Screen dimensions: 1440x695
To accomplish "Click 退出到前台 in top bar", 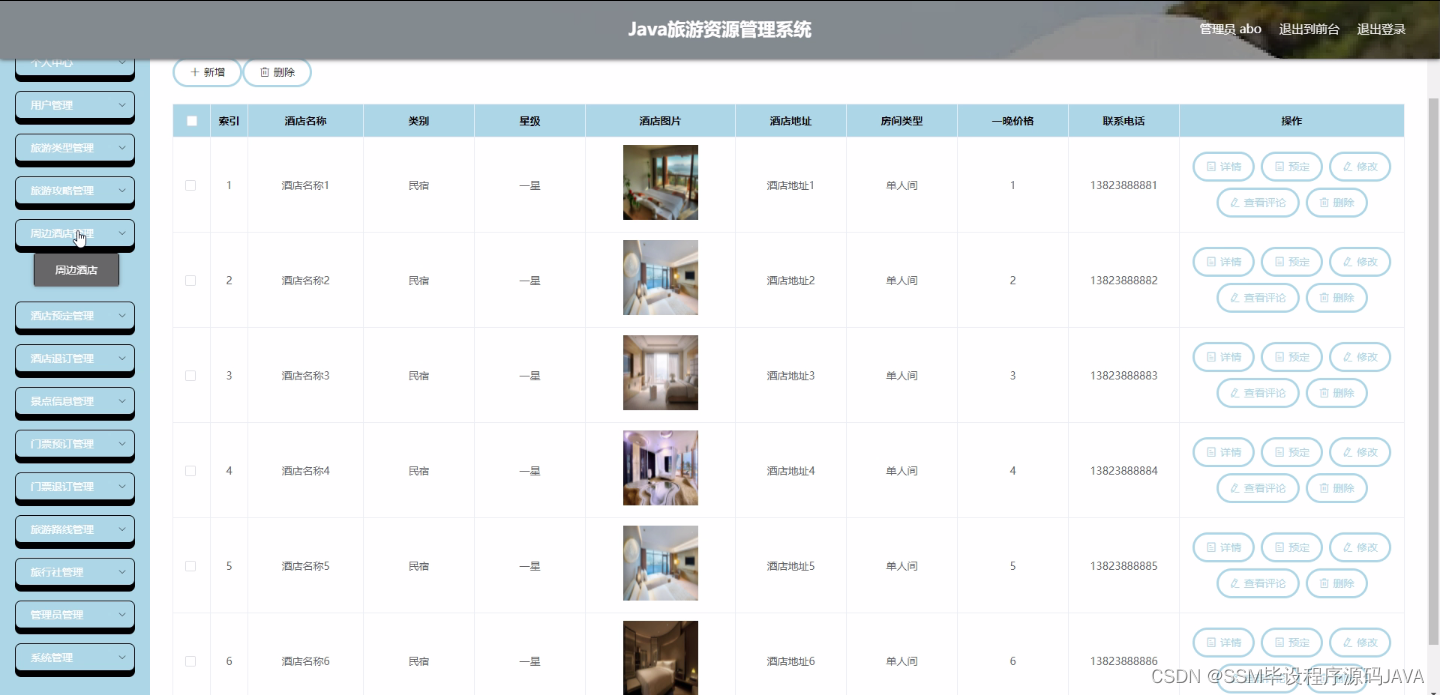I will tap(1311, 29).
